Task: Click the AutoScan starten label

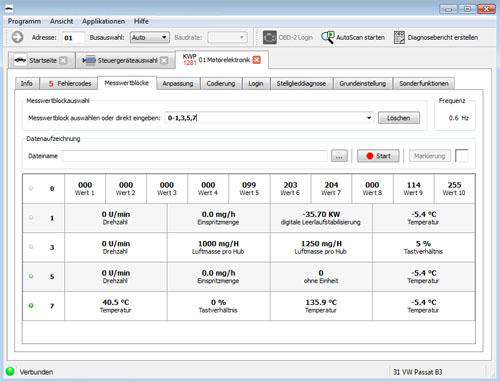Action: (360, 37)
